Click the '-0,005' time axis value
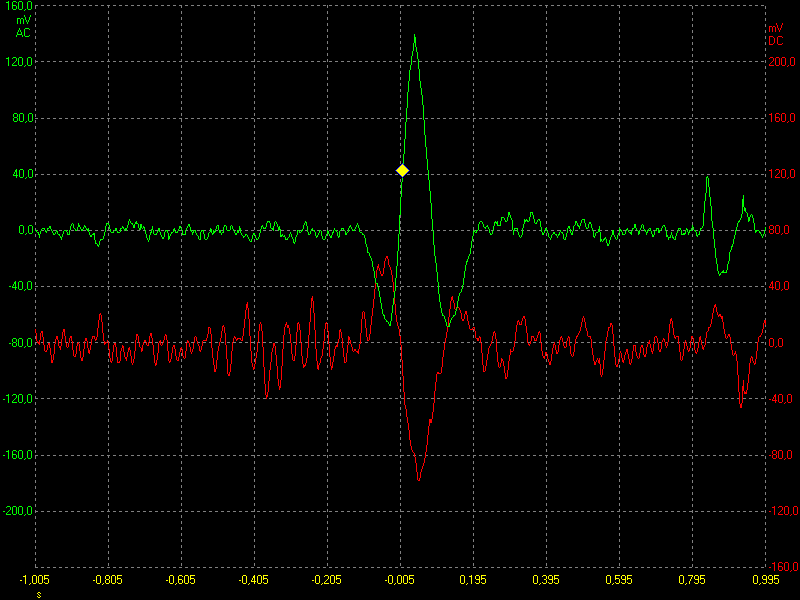Image resolution: width=800 pixels, height=600 pixels. pyautogui.click(x=399, y=580)
